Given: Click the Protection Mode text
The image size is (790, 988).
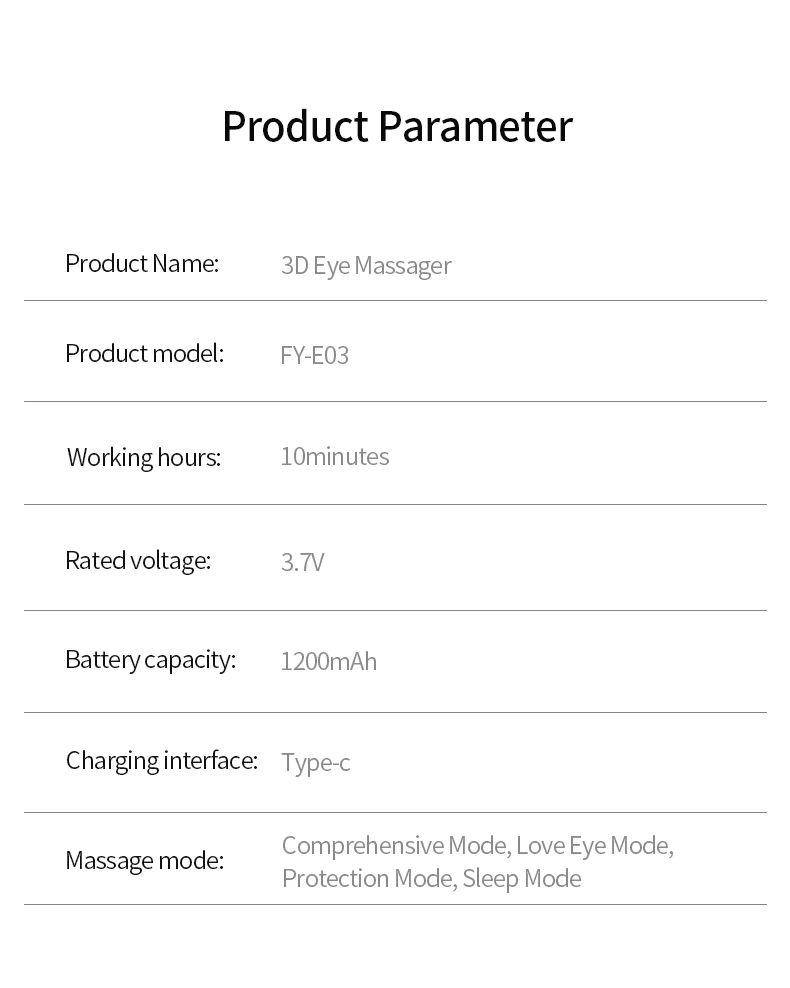Looking at the screenshot, I should coord(367,879).
